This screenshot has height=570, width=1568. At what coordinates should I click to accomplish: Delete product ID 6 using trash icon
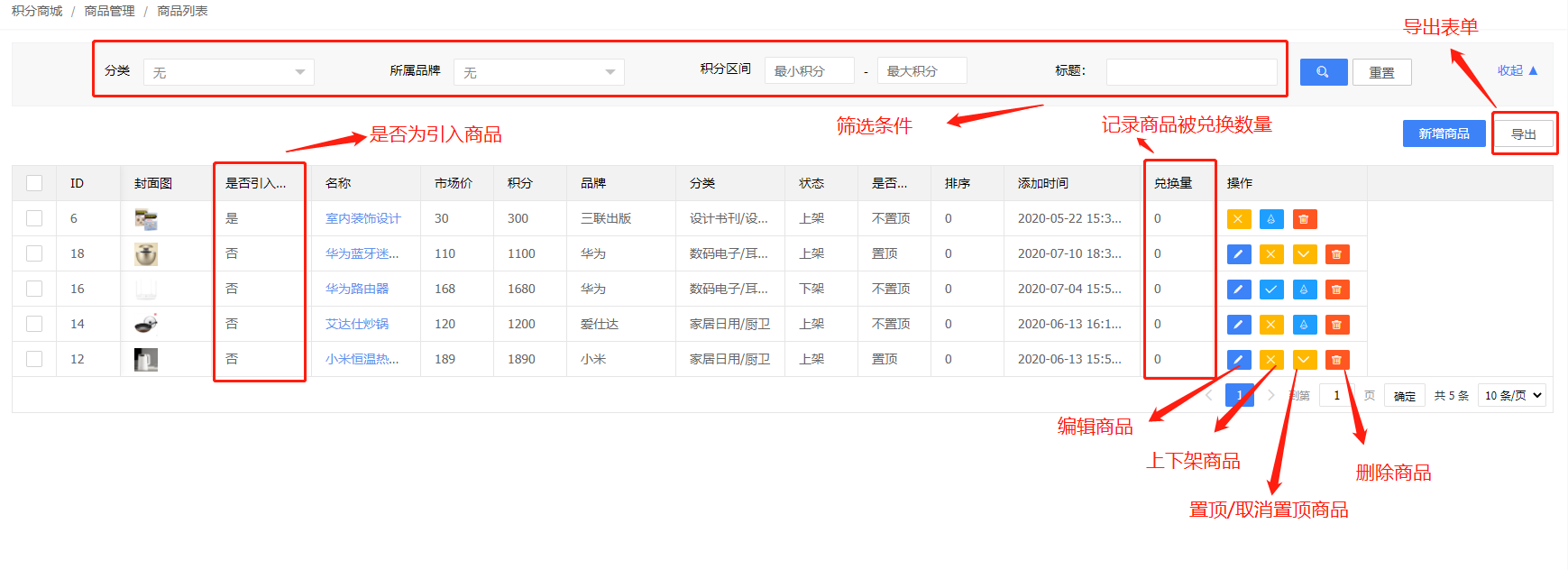coord(1304,219)
